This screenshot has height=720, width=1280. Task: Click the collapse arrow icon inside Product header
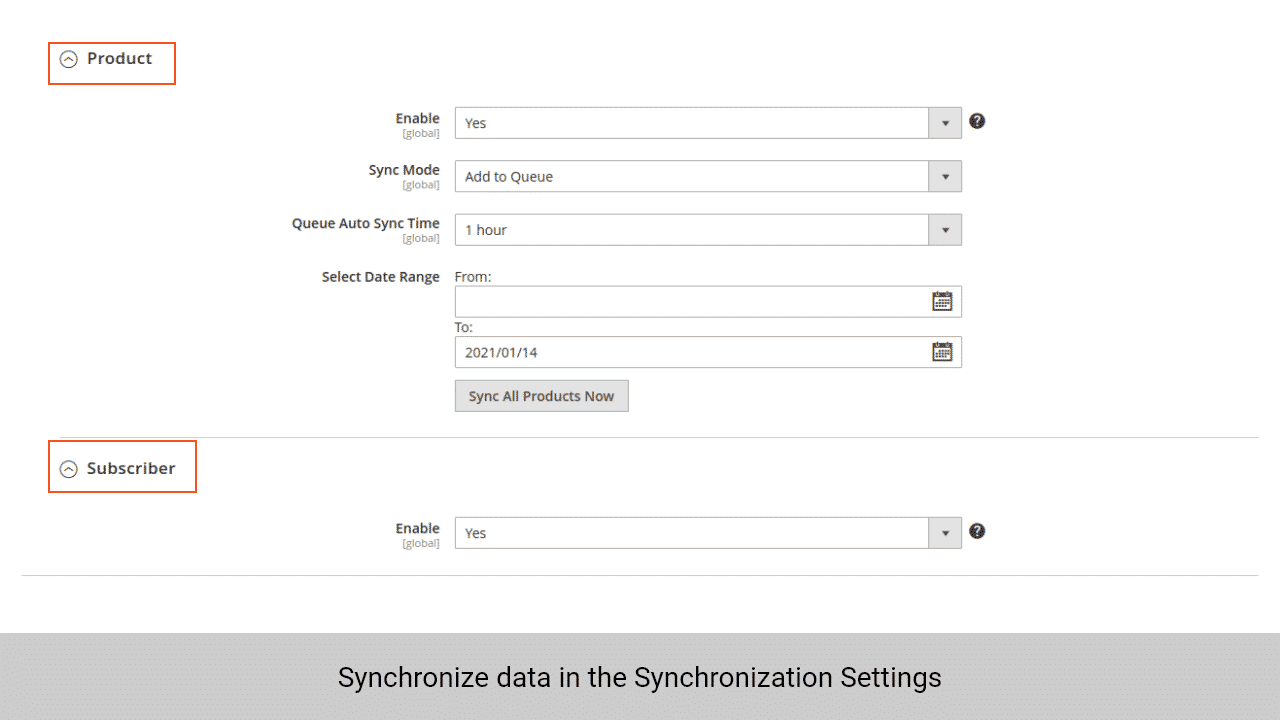[x=68, y=58]
